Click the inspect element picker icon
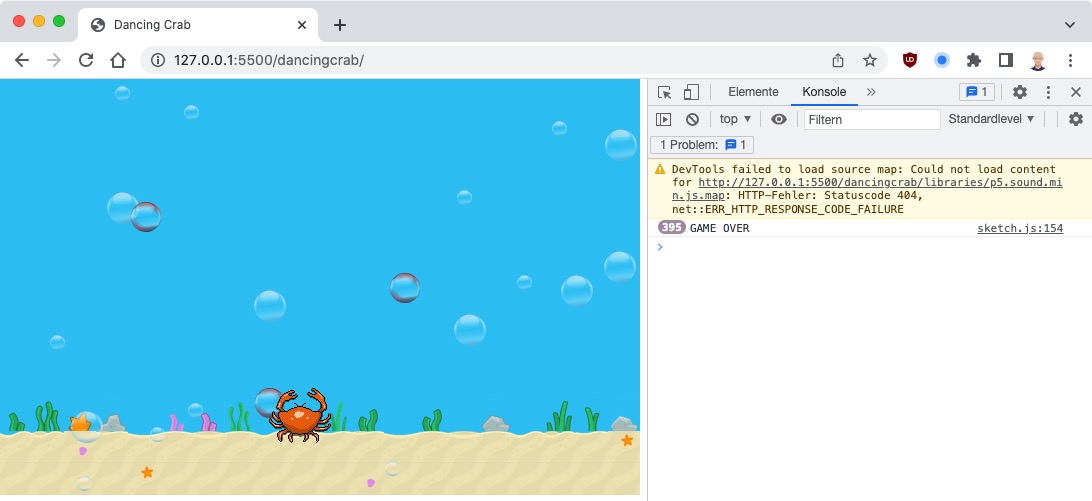The height and width of the screenshot is (501, 1092). (665, 92)
